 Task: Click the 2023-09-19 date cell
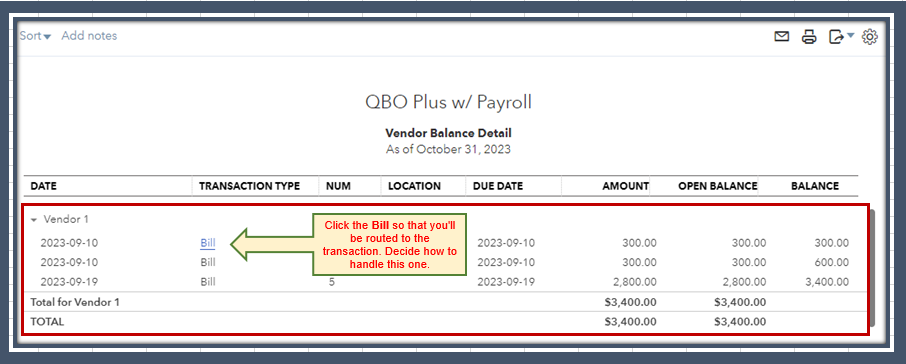[x=69, y=282]
